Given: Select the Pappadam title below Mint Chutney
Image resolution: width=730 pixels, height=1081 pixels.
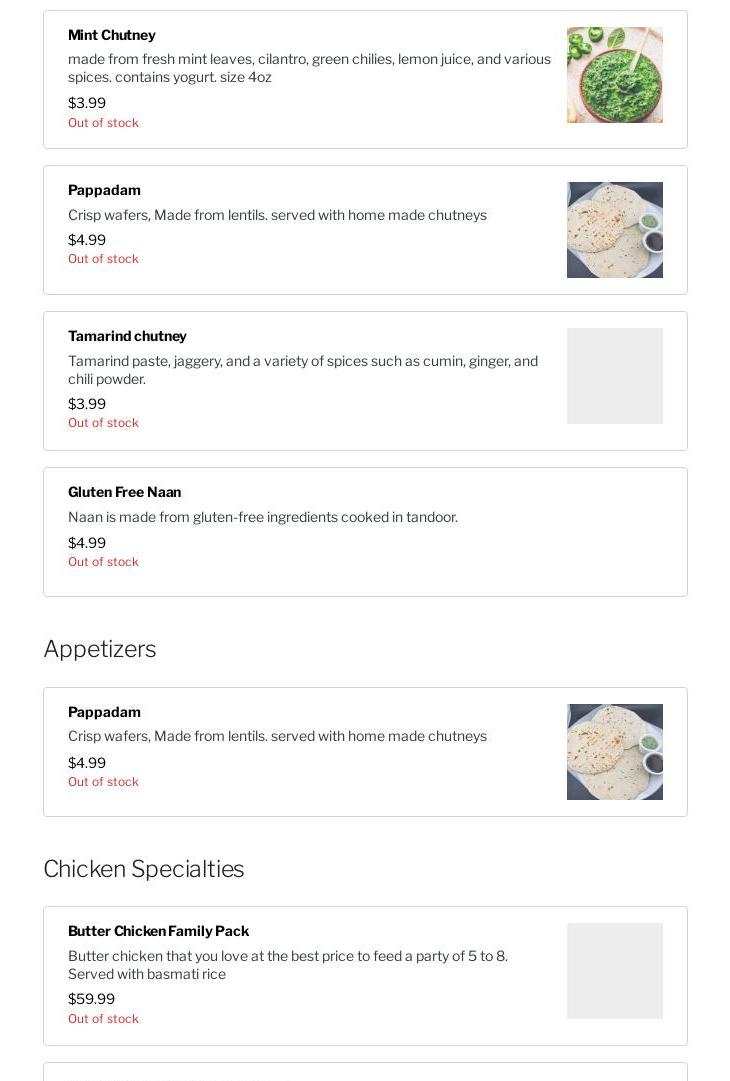Looking at the screenshot, I should pos(104,190).
